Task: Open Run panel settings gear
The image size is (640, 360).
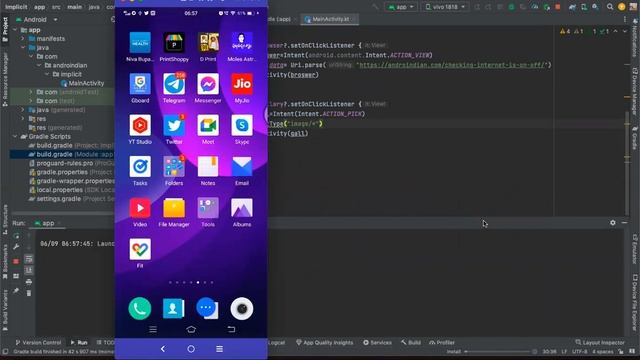Action: (x=613, y=223)
